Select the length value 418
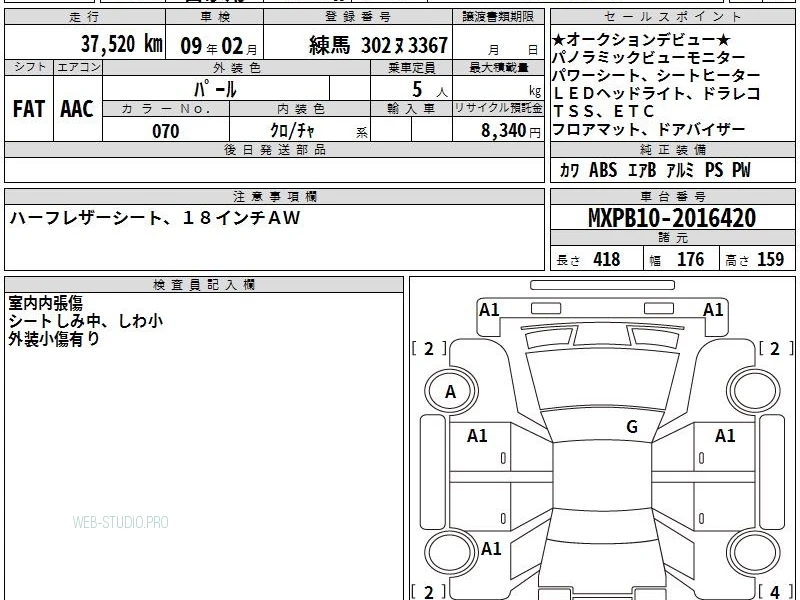Screen dimensions: 800x600 click(x=607, y=259)
